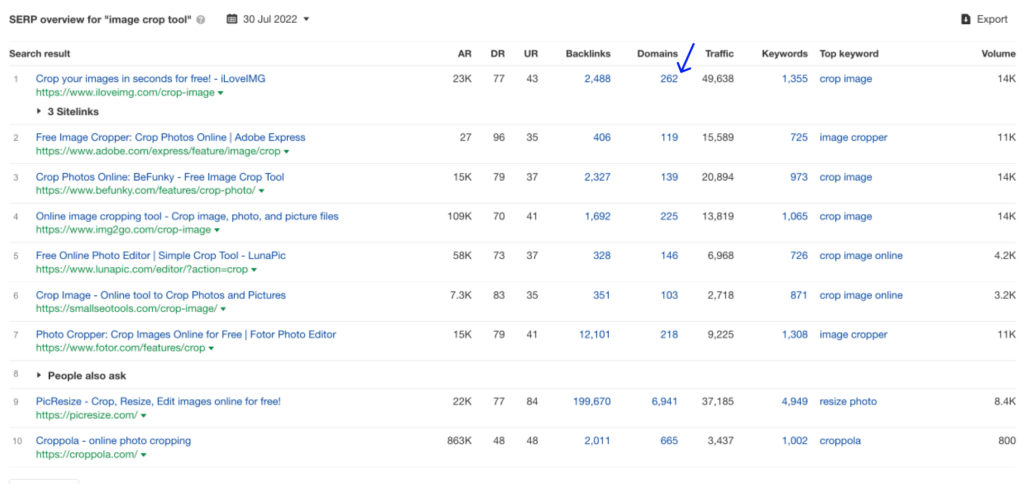Click domains count 262 for iLoveIMG
Viewport: 1024px width, 484px height.
pos(669,79)
